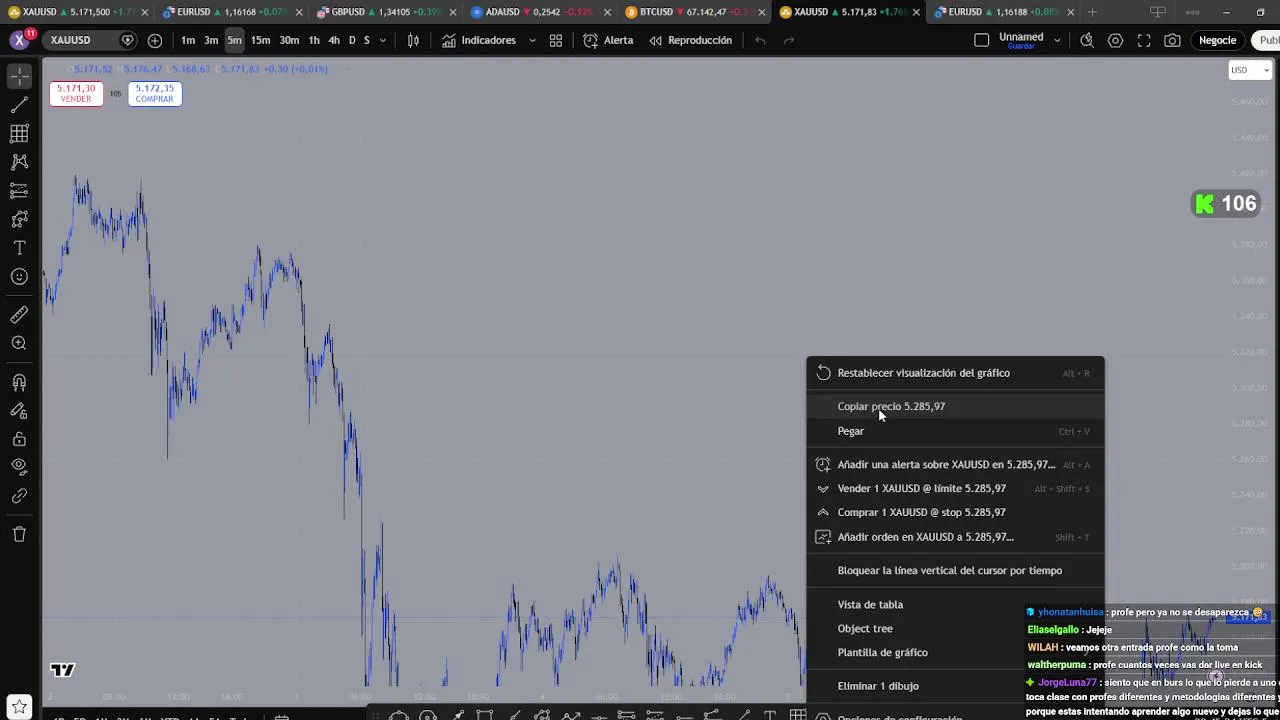Open the indicator templates grid icon

point(556,40)
